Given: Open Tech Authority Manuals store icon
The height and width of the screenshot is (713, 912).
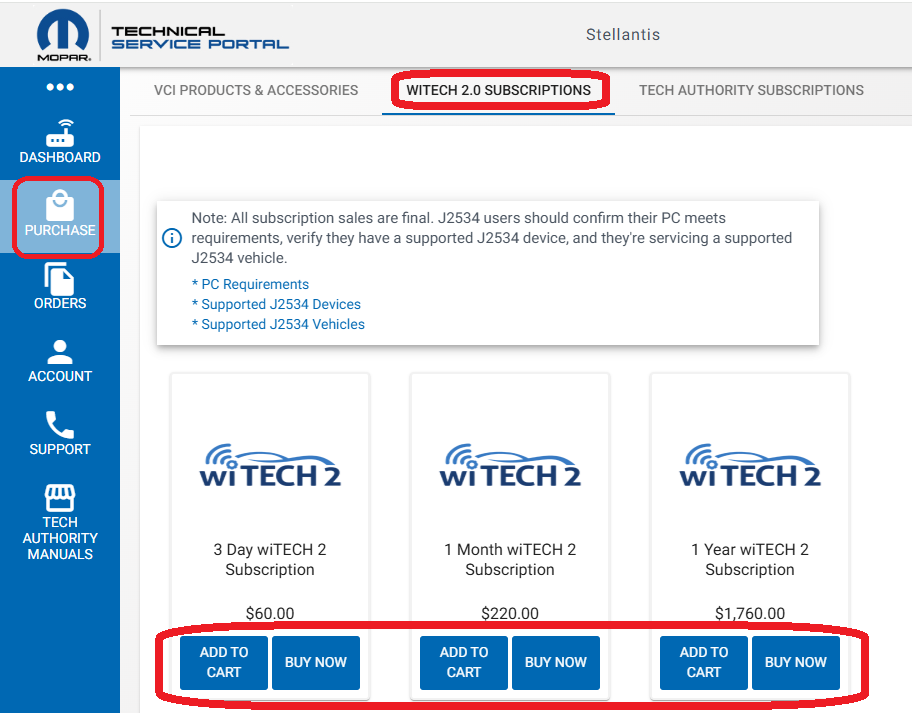Looking at the screenshot, I should coord(60,498).
